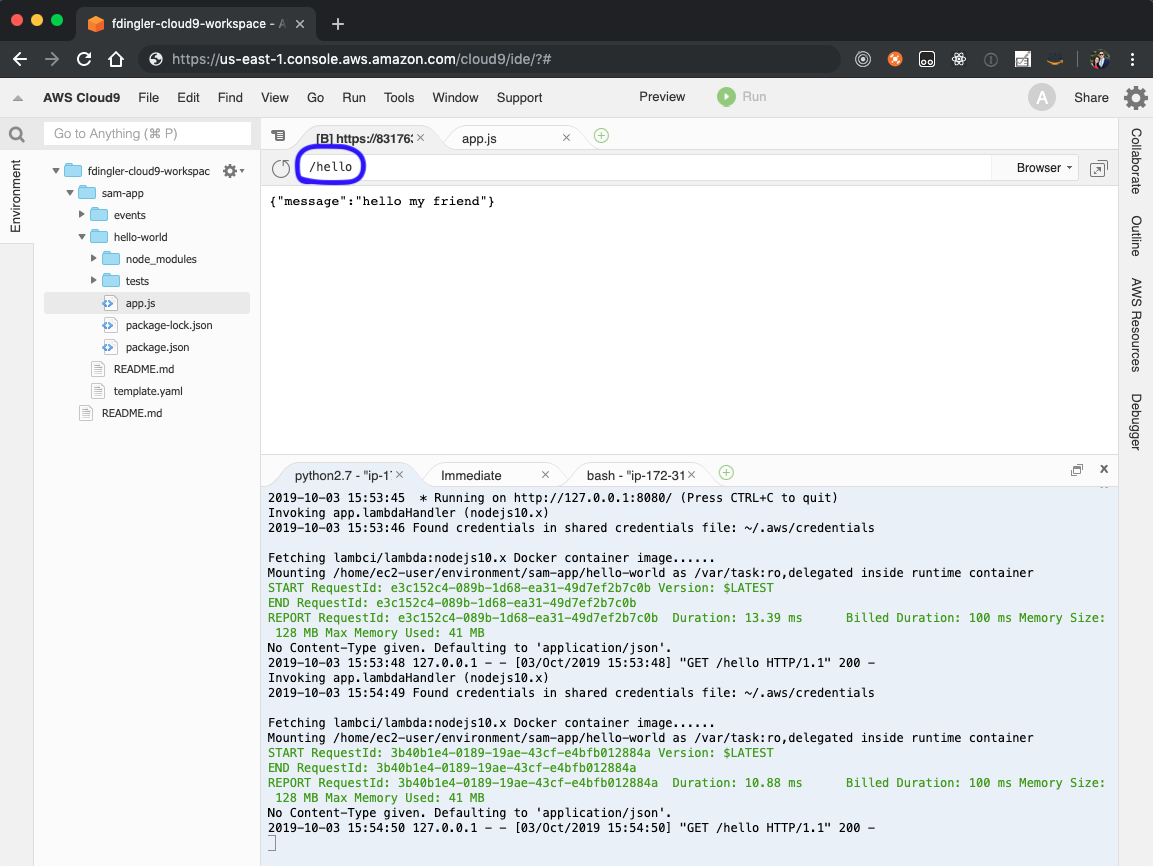The width and height of the screenshot is (1153, 866).
Task: Open AWS Resources side panel
Action: click(x=1136, y=325)
